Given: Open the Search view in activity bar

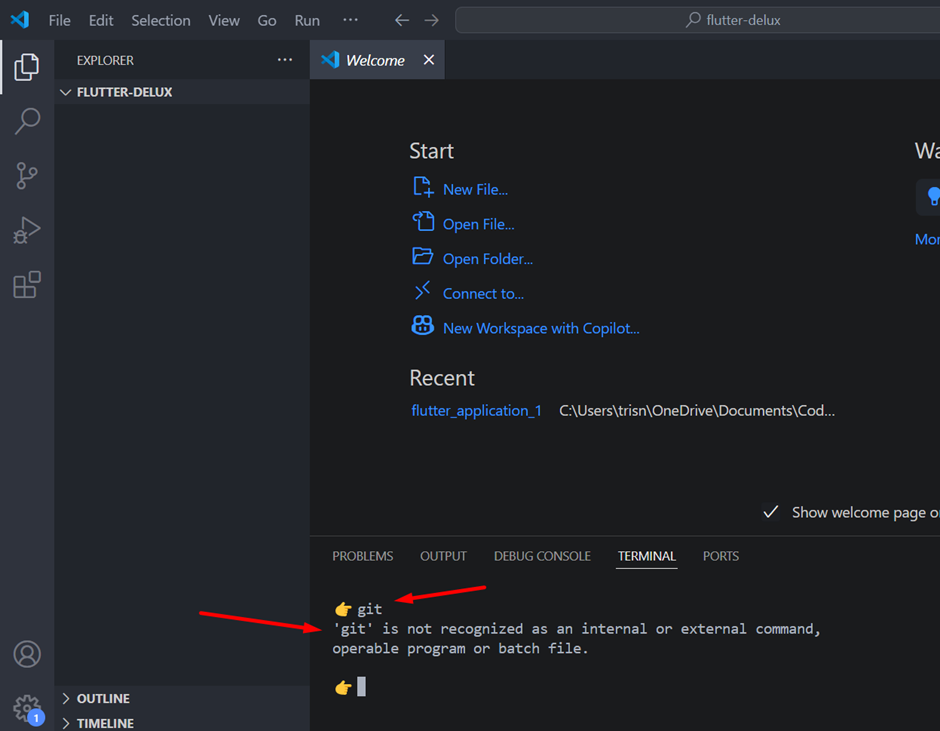Looking at the screenshot, I should (26, 121).
